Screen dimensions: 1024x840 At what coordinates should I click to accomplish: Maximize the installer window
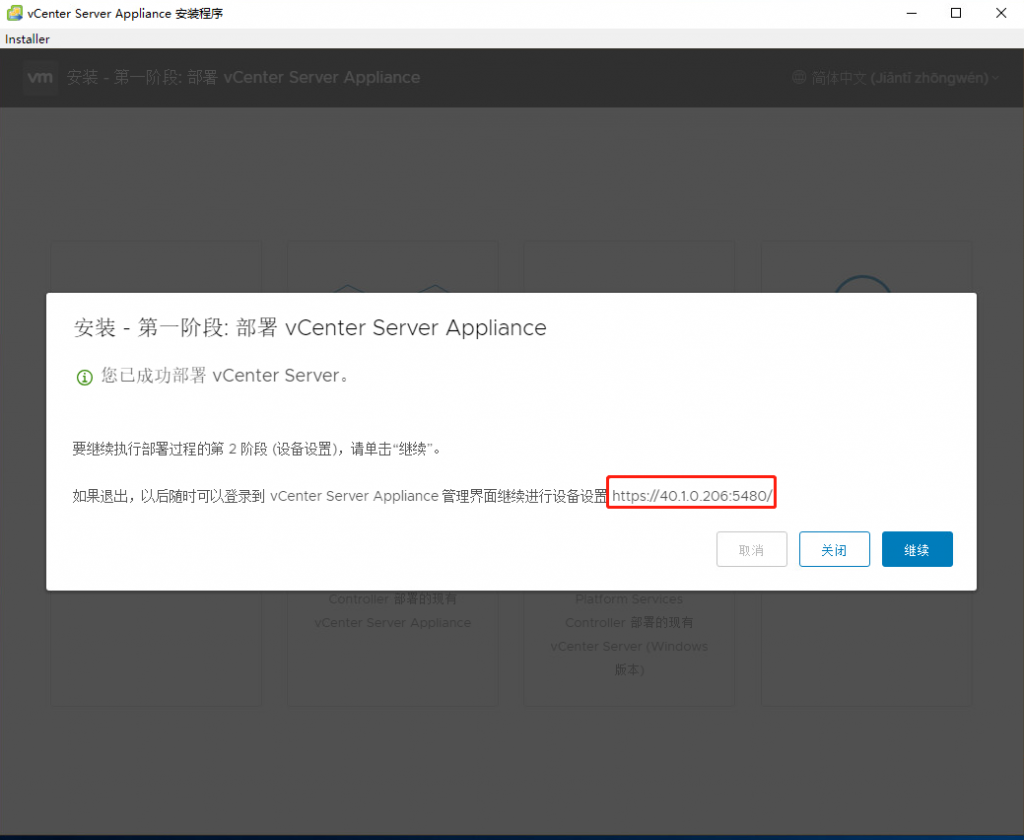point(956,13)
